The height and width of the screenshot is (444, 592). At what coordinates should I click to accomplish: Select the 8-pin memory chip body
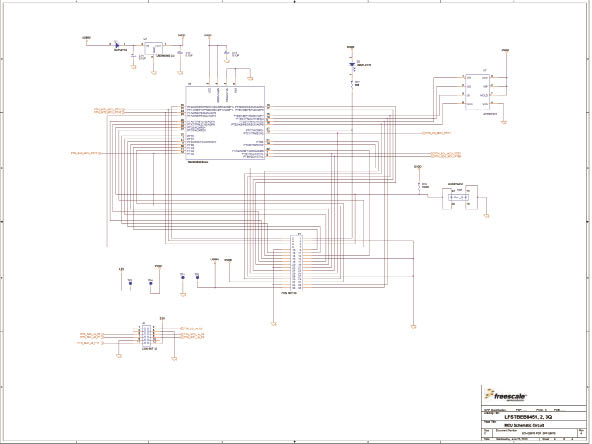click(x=478, y=92)
